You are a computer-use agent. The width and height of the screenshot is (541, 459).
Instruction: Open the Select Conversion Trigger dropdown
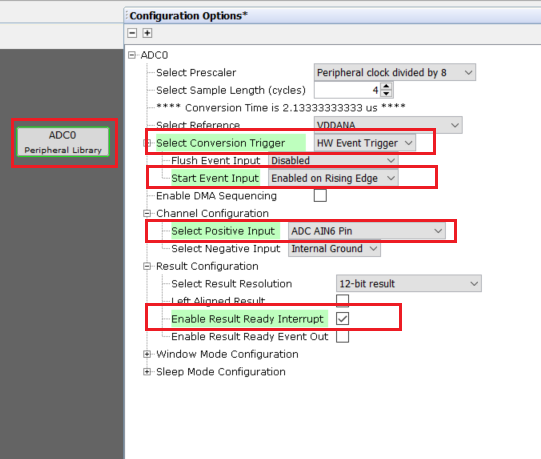365,143
